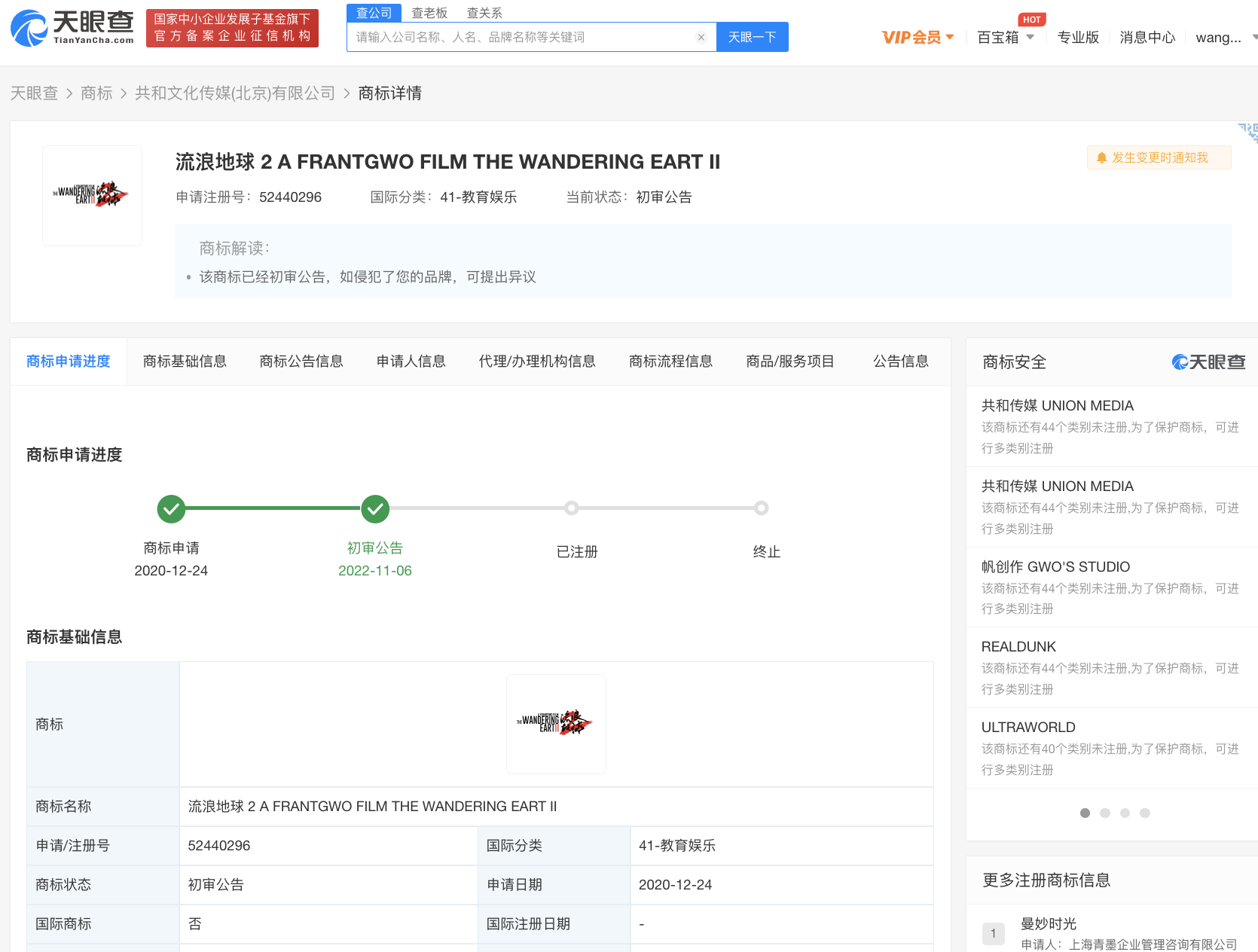Screen dimensions: 1258x952
Task: Open 上海青墨企业管理咨询有限公司 applicant link
Action: point(1153,944)
